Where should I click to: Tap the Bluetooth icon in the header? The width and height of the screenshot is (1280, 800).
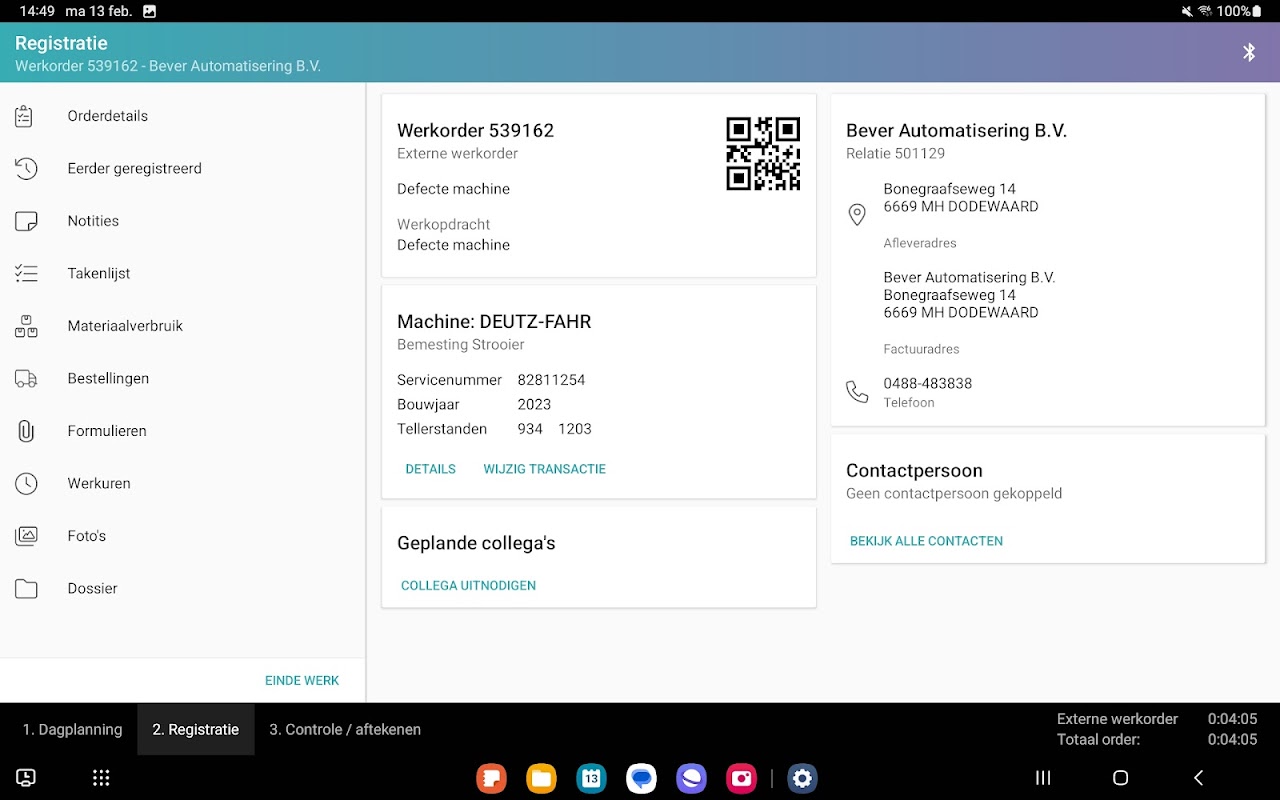(1248, 52)
